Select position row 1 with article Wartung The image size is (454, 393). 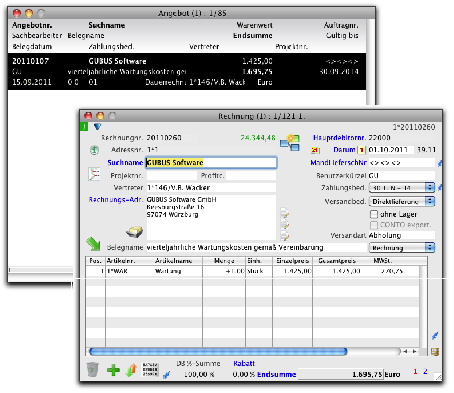coord(252,271)
